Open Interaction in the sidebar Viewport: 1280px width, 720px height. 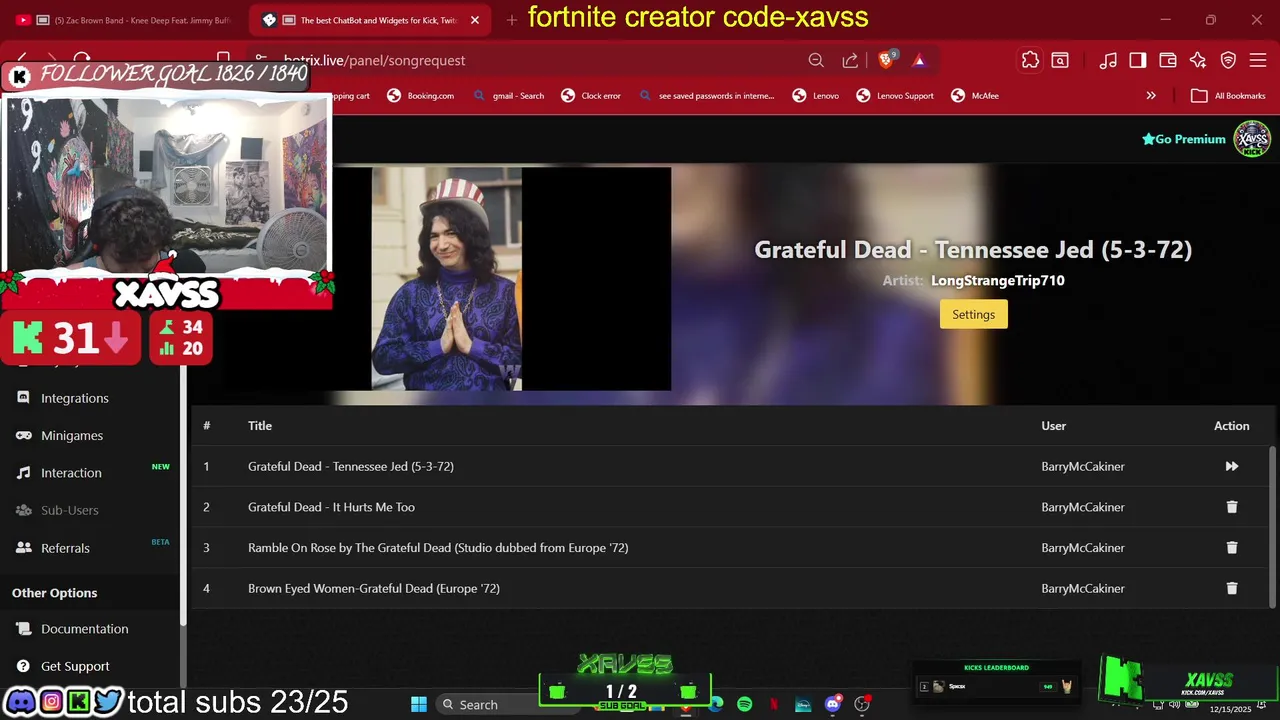coord(71,473)
